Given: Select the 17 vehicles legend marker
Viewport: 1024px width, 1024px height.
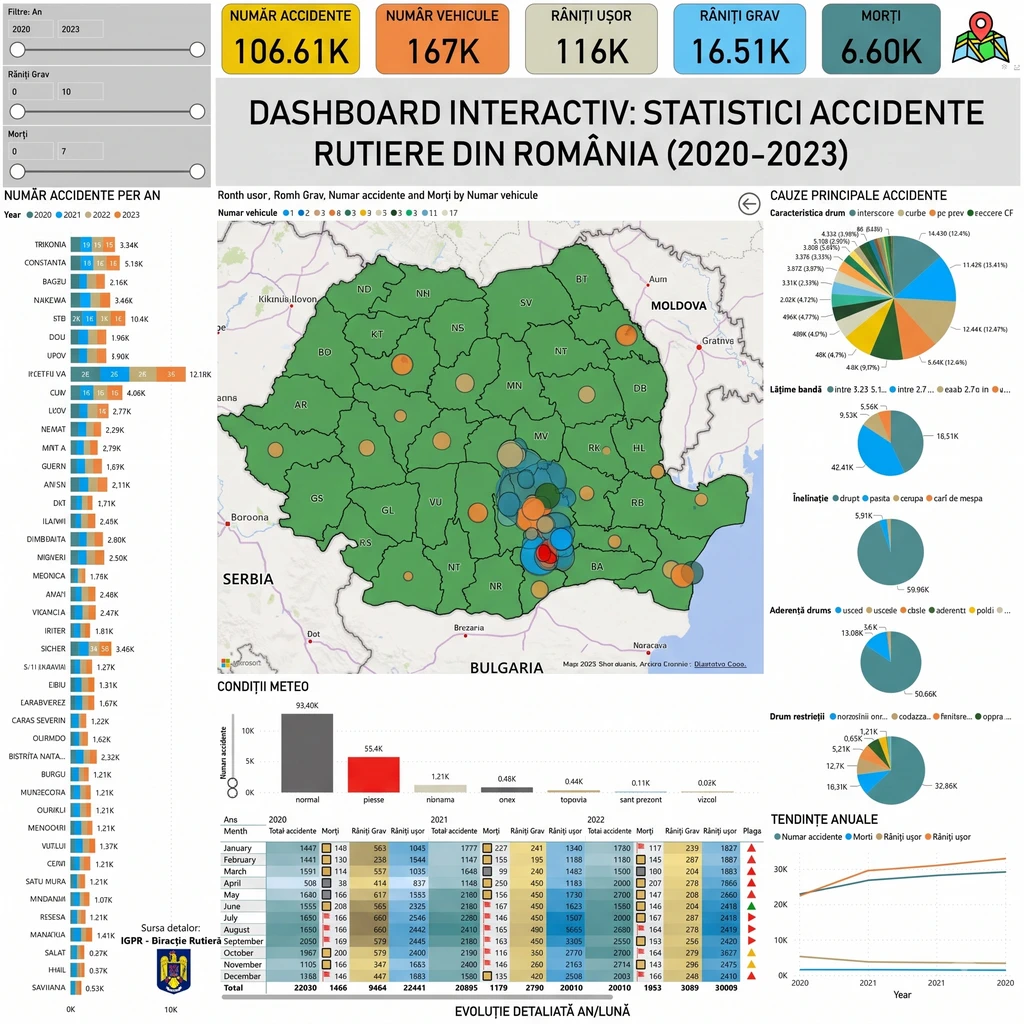Looking at the screenshot, I should point(445,213).
